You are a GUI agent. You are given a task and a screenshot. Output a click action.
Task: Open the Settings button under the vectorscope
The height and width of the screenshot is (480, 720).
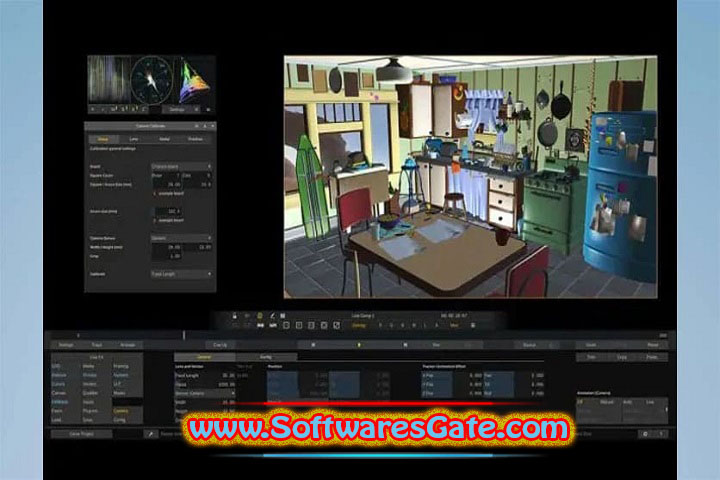(x=177, y=109)
